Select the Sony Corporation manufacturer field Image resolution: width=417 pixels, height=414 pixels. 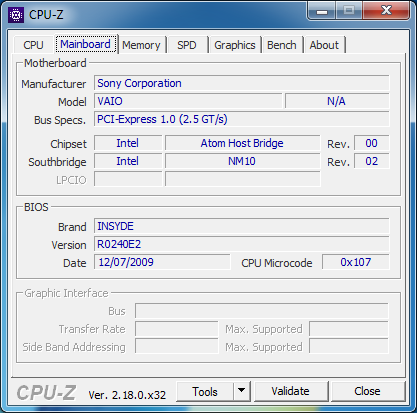pyautogui.click(x=242, y=83)
